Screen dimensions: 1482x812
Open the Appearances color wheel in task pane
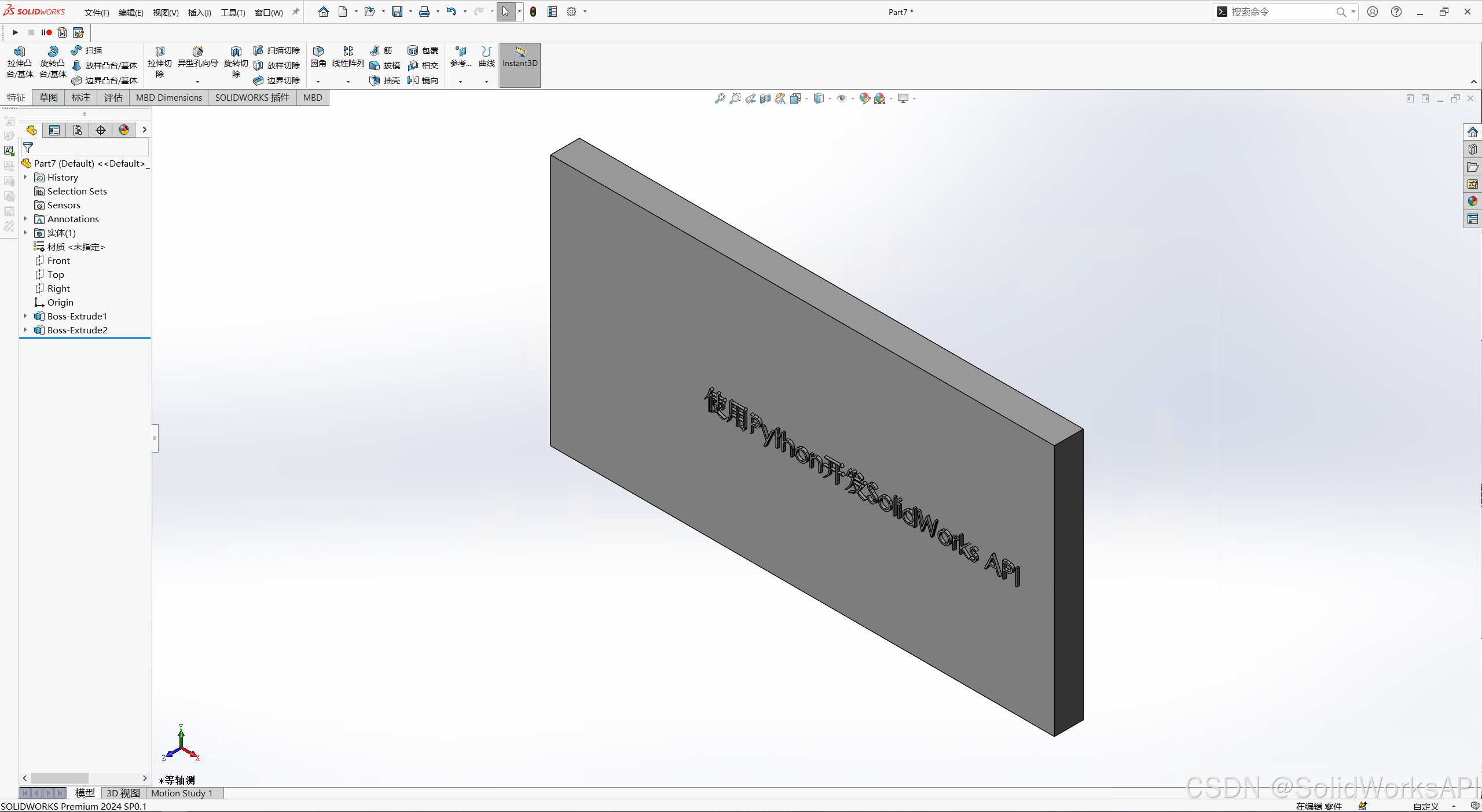pos(1472,201)
